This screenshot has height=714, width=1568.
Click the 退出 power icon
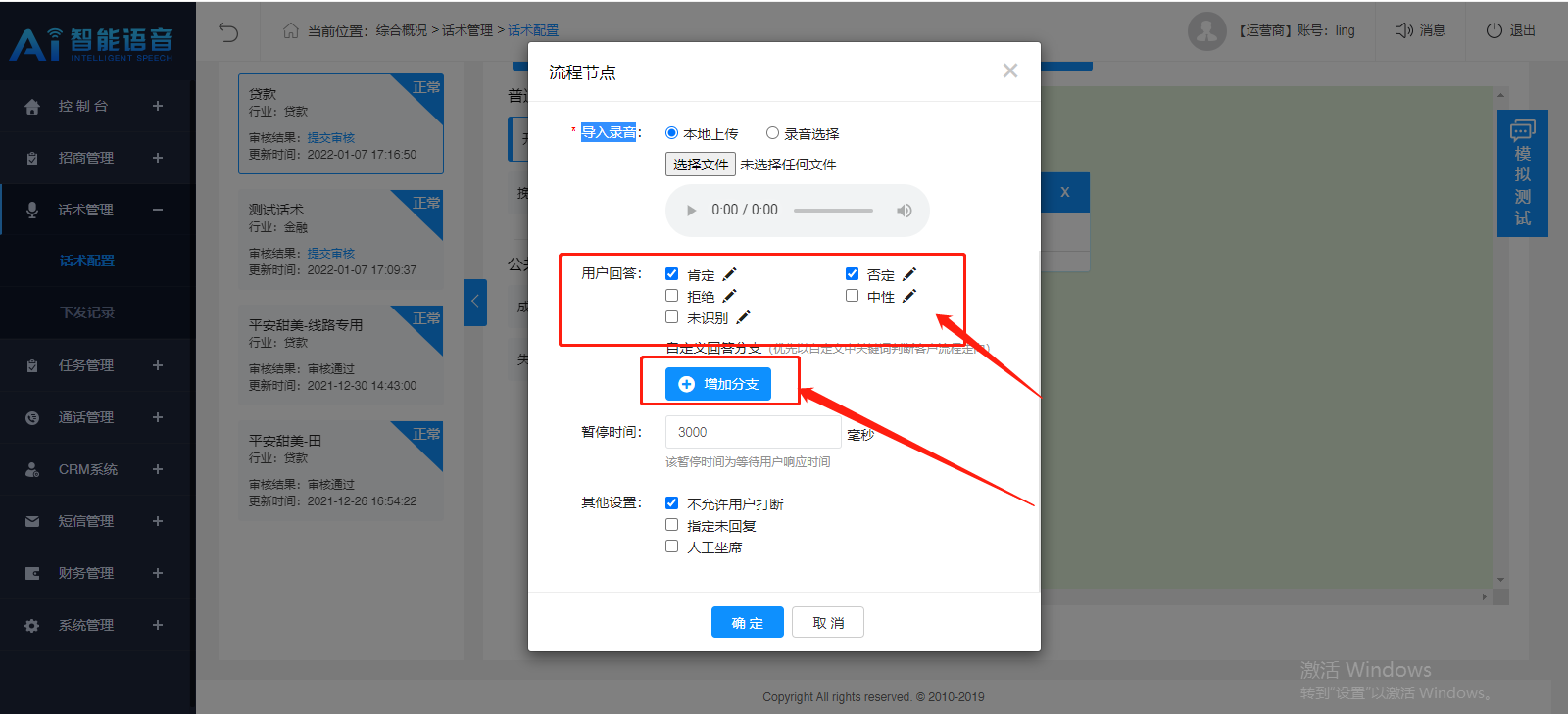click(x=1494, y=30)
